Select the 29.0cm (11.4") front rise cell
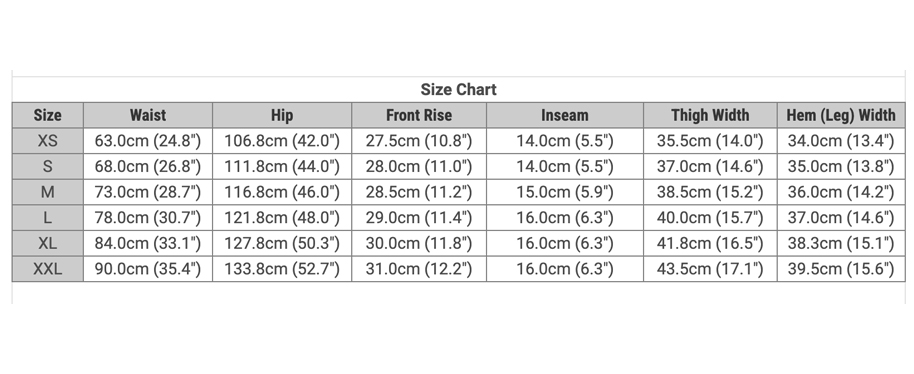Screen dimensions: 914x374 click(419, 218)
